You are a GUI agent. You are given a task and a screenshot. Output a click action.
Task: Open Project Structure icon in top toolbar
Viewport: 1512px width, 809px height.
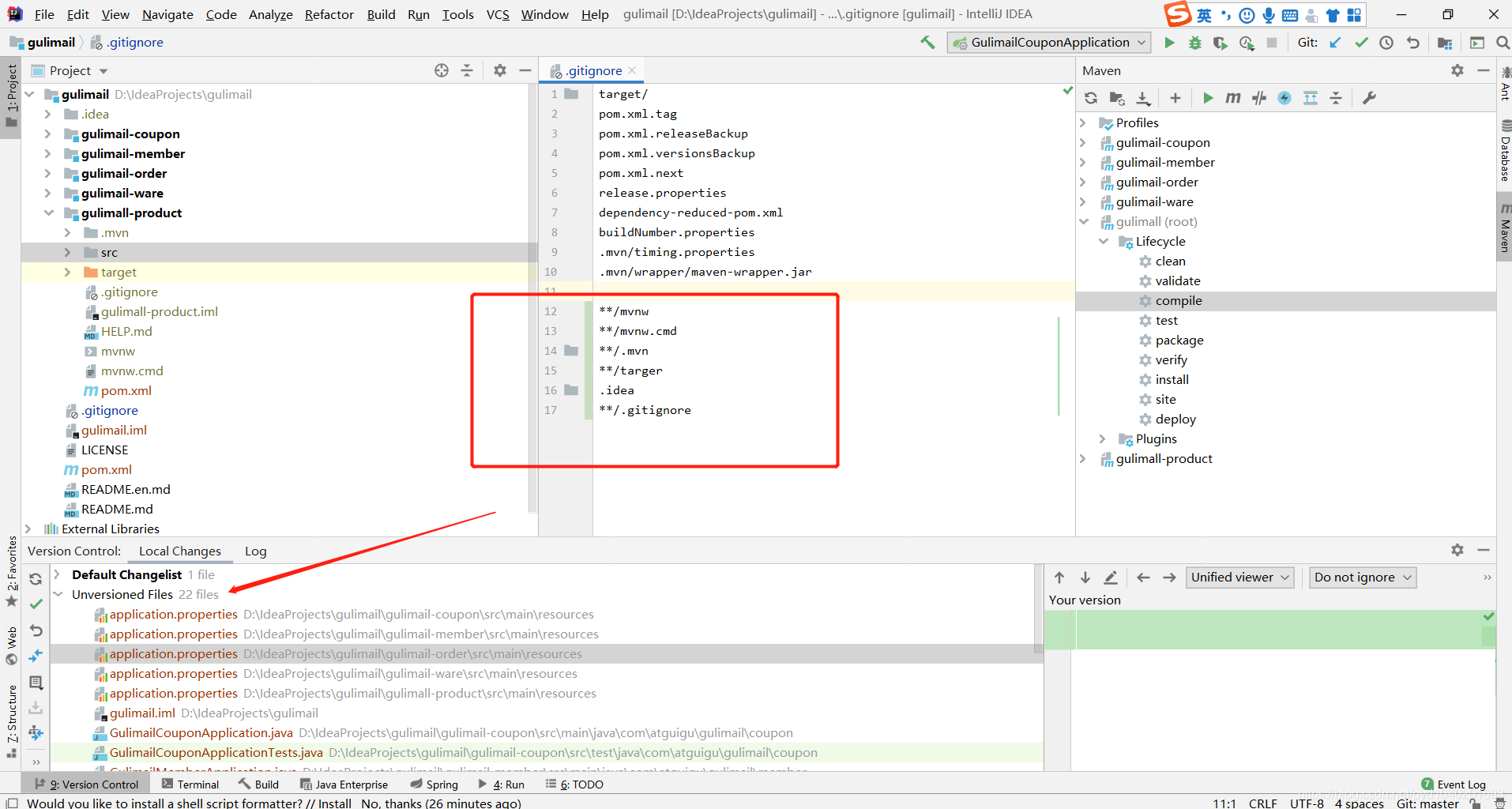tap(1445, 43)
